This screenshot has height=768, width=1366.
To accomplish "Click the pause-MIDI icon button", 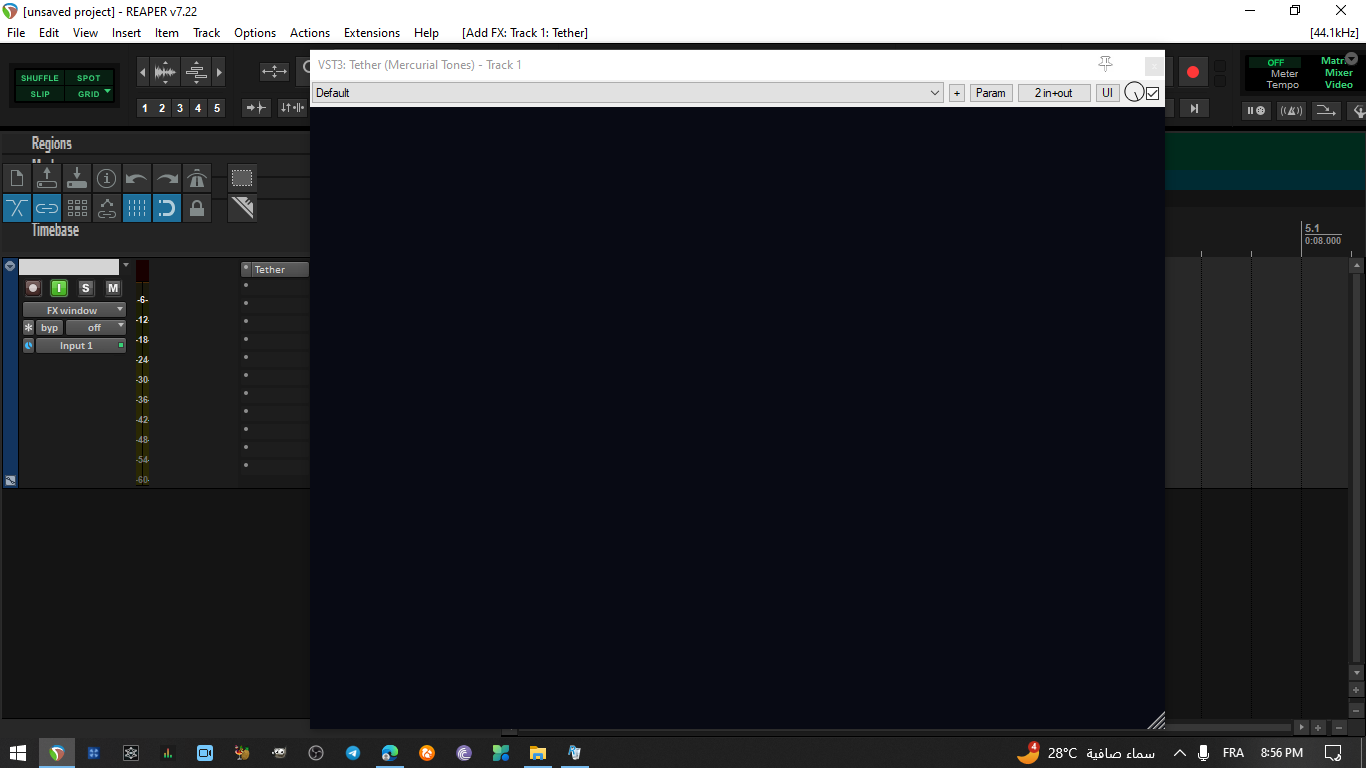I will [x=1256, y=110].
